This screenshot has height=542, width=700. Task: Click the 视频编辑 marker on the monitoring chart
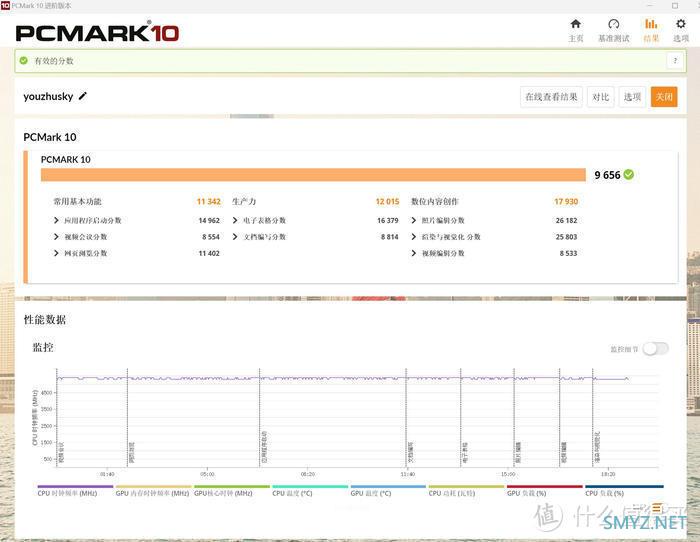click(563, 452)
